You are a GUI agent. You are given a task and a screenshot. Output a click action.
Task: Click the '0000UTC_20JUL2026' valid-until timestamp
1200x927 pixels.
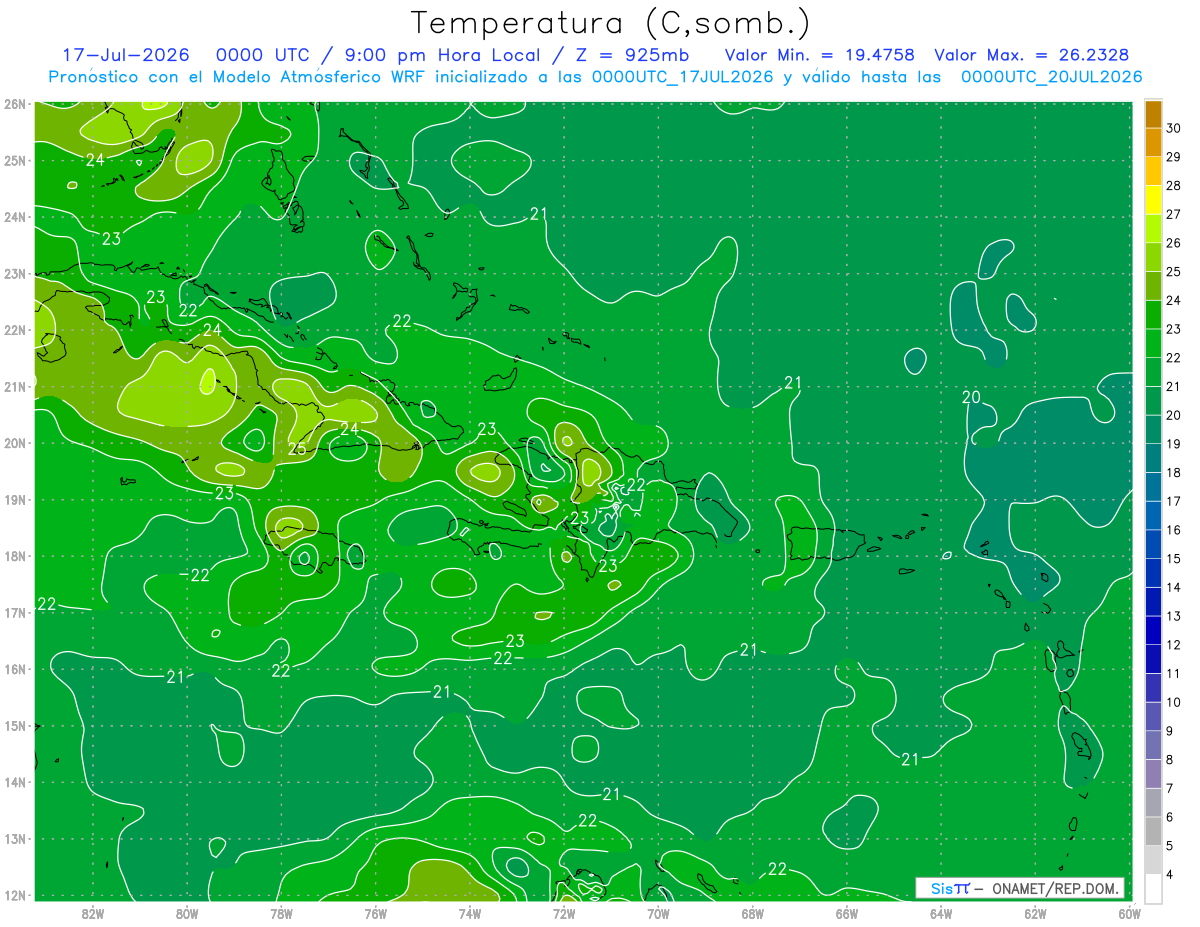(x=1051, y=77)
